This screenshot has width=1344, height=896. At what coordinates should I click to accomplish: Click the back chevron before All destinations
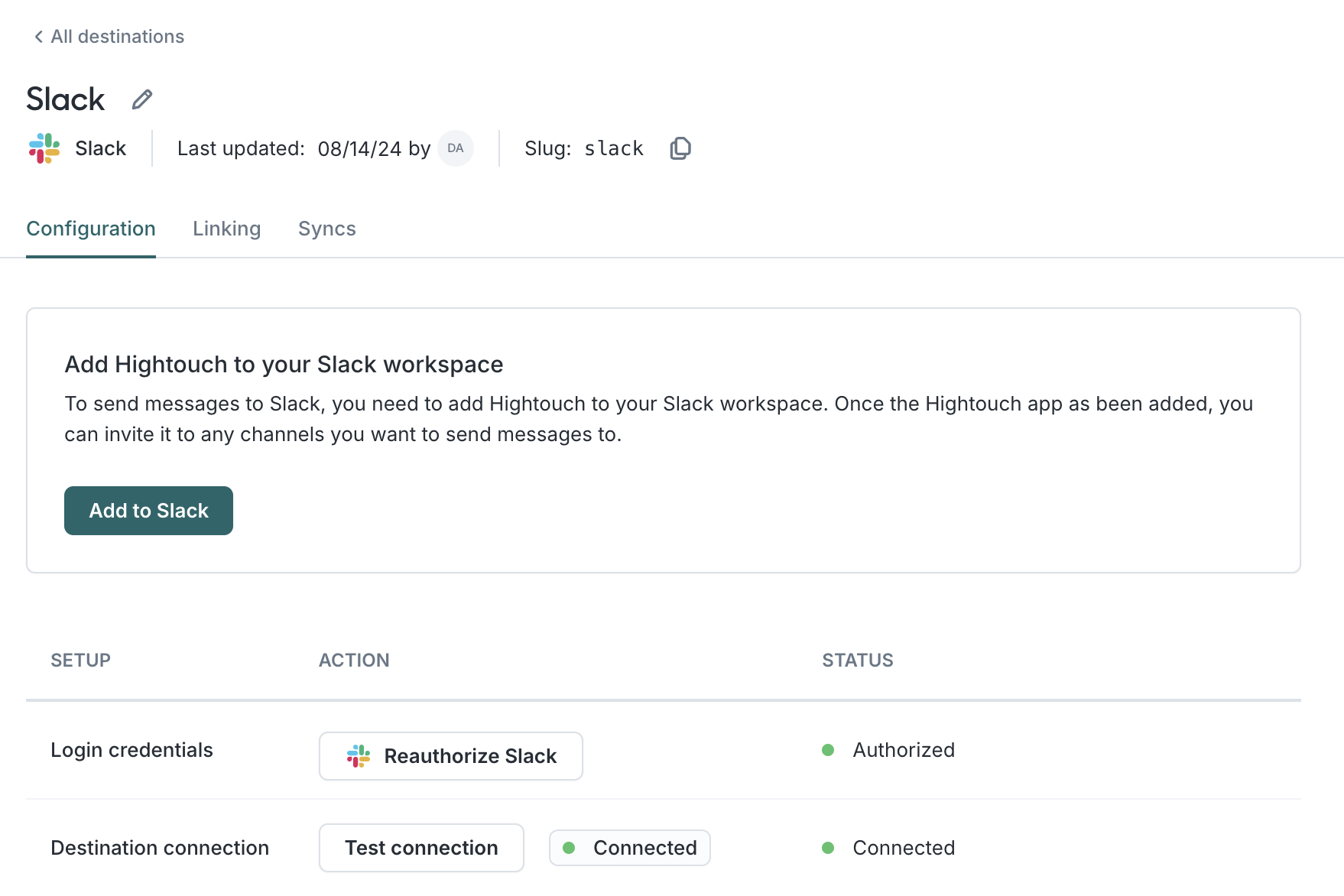[x=38, y=37]
